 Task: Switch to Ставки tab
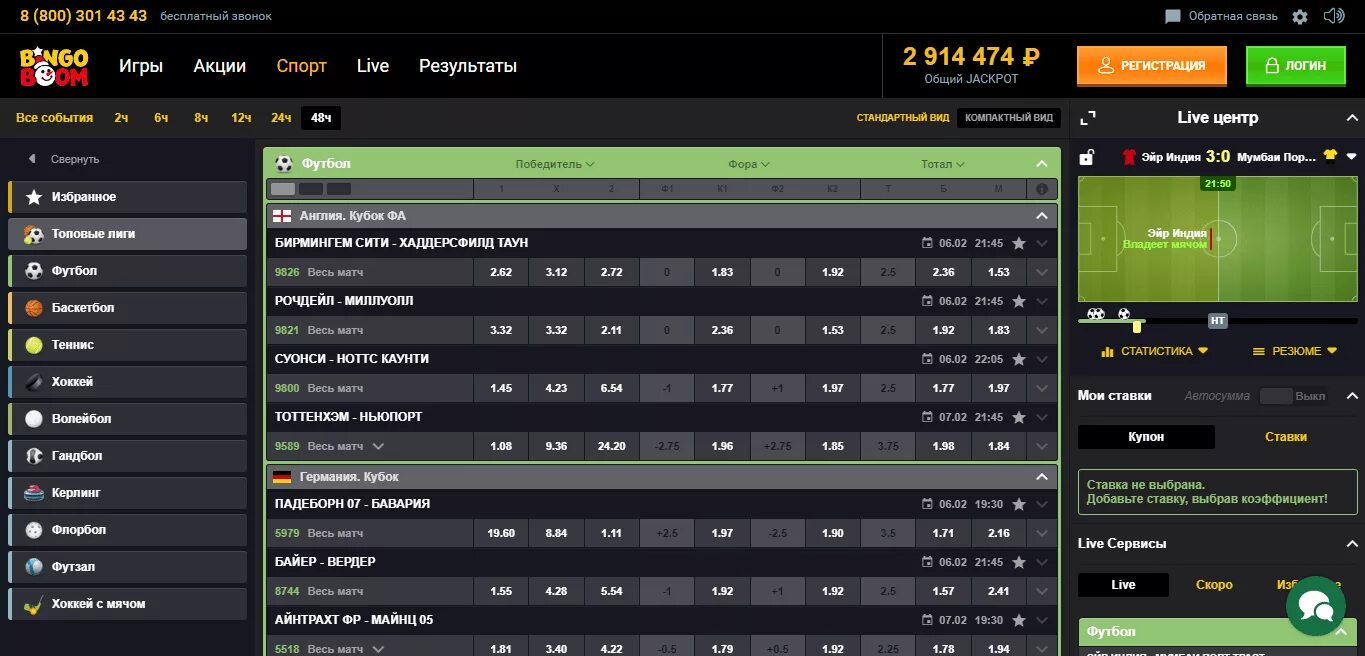pos(1286,437)
